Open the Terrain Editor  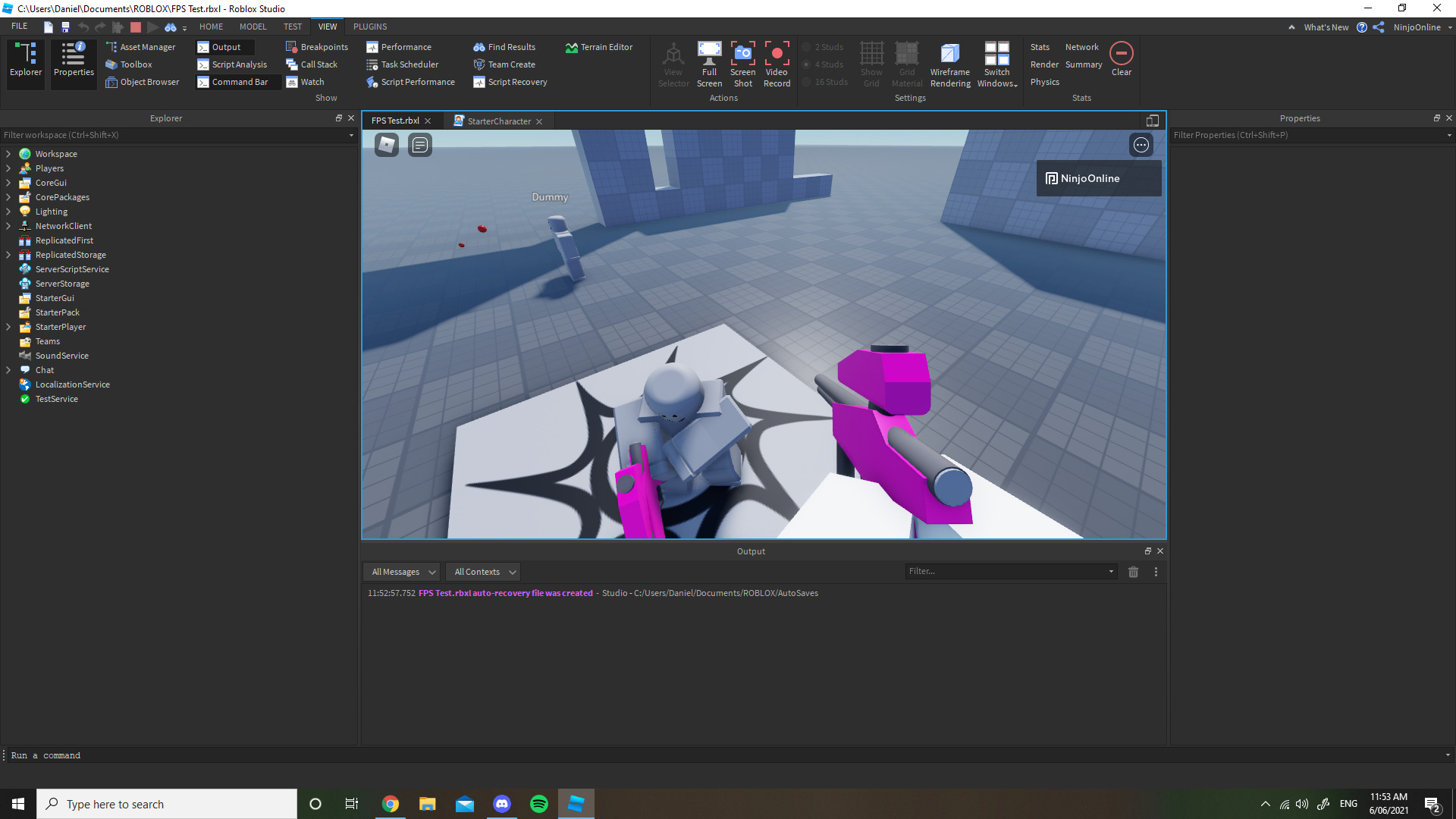[x=599, y=47]
